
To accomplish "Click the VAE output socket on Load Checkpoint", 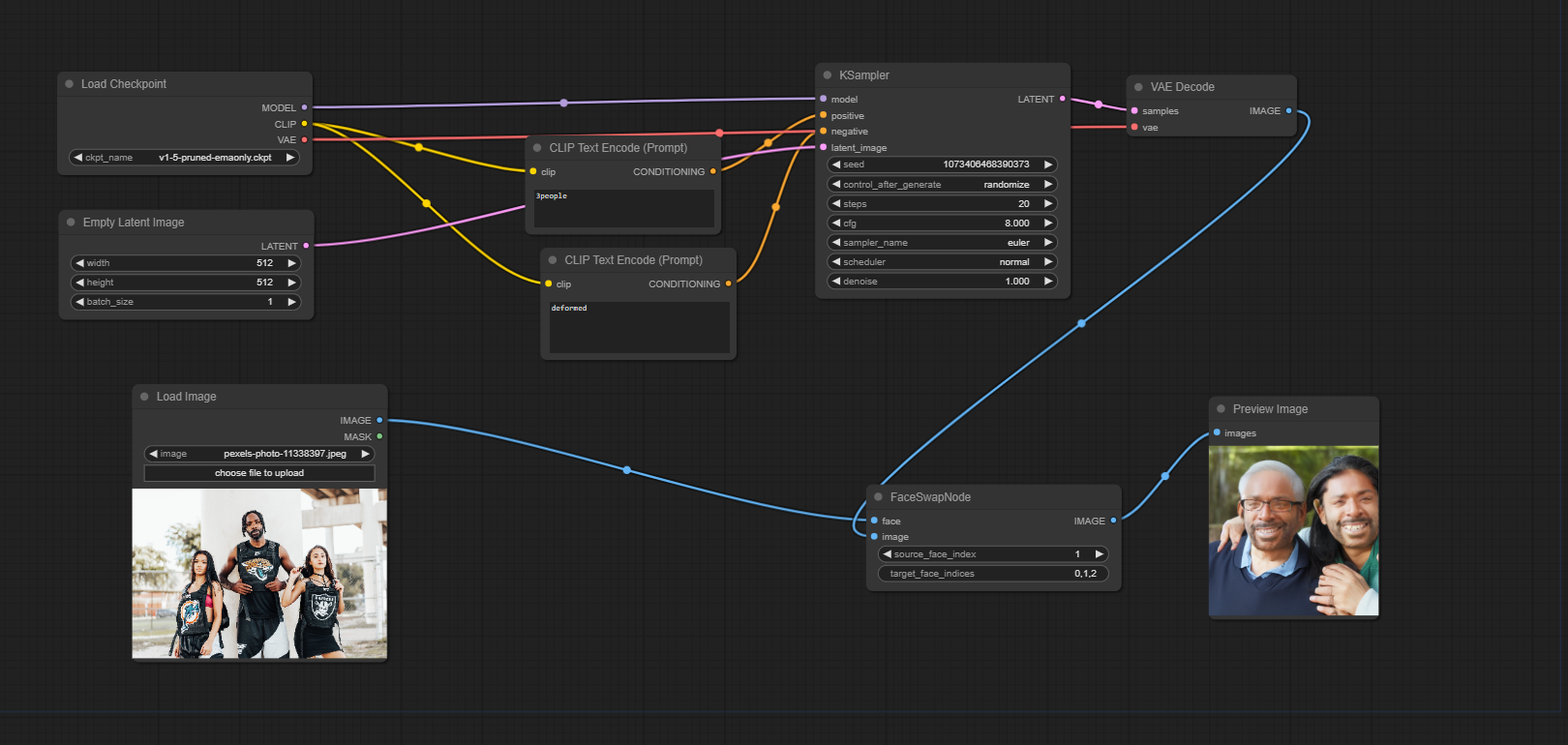I will click(304, 140).
